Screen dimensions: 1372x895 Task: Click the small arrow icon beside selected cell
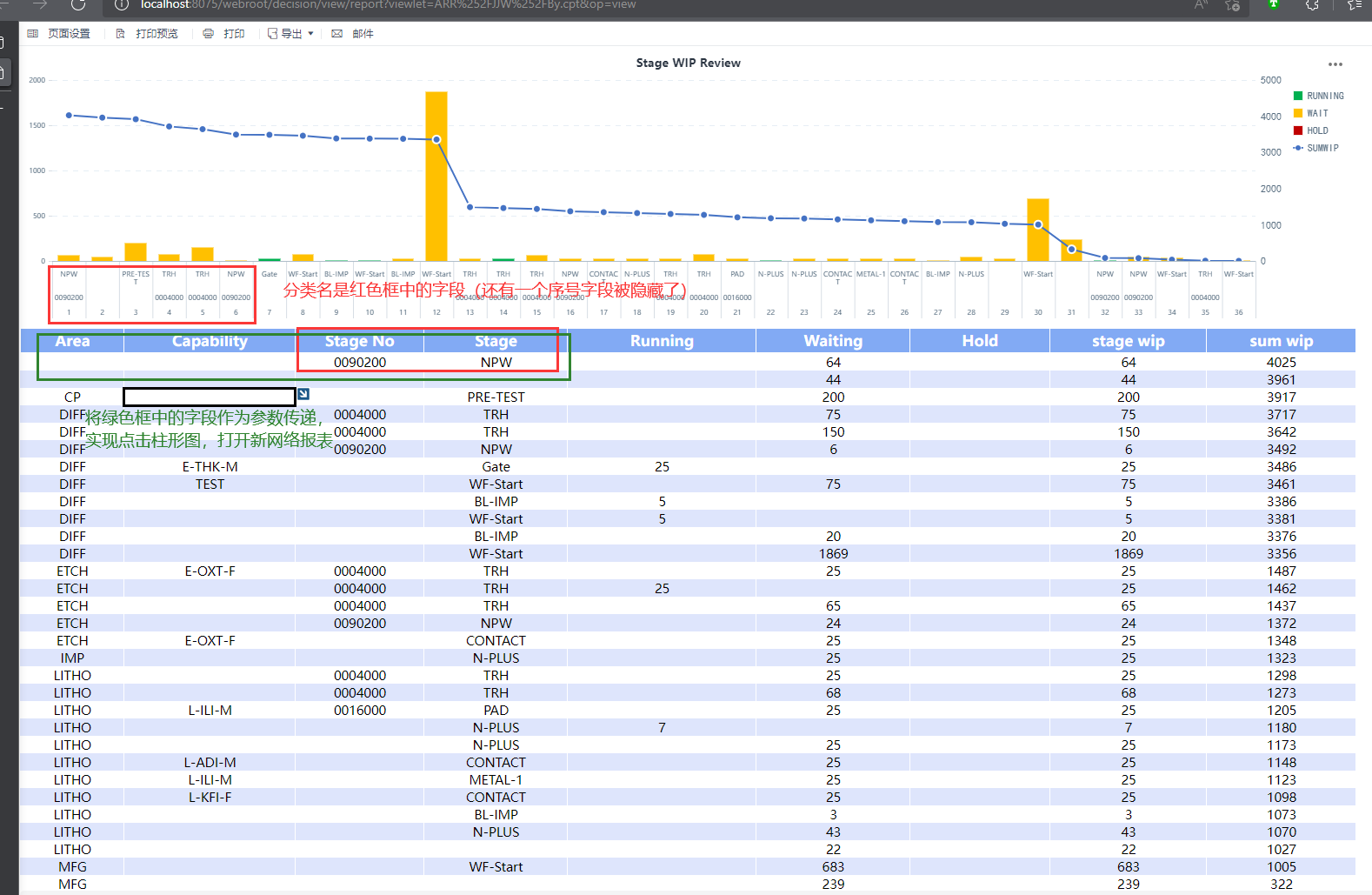(x=303, y=394)
